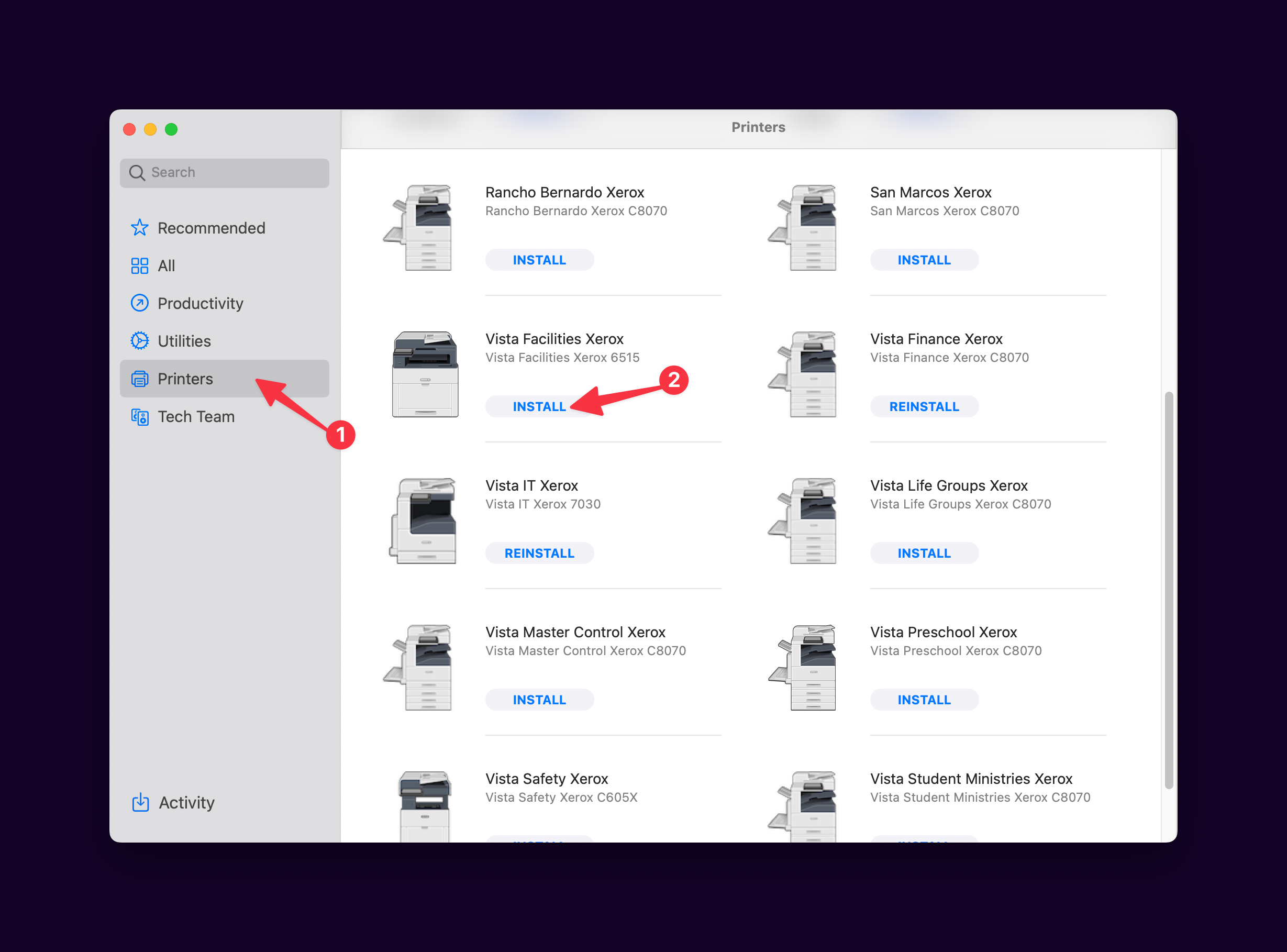Click the Printers sidebar icon
The width and height of the screenshot is (1287, 952).
click(x=139, y=379)
